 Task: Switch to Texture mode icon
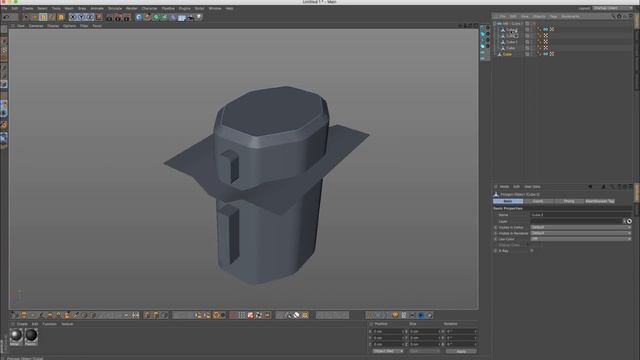tap(4, 50)
